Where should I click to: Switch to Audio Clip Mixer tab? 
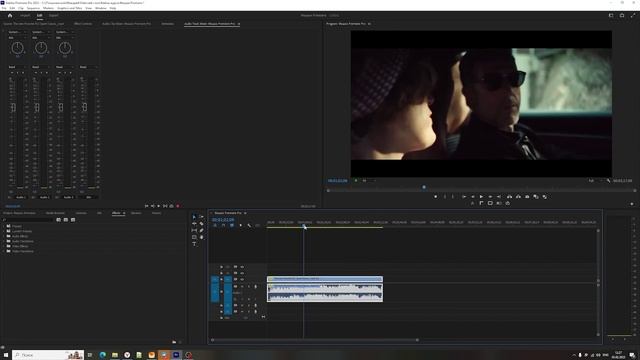coord(126,24)
